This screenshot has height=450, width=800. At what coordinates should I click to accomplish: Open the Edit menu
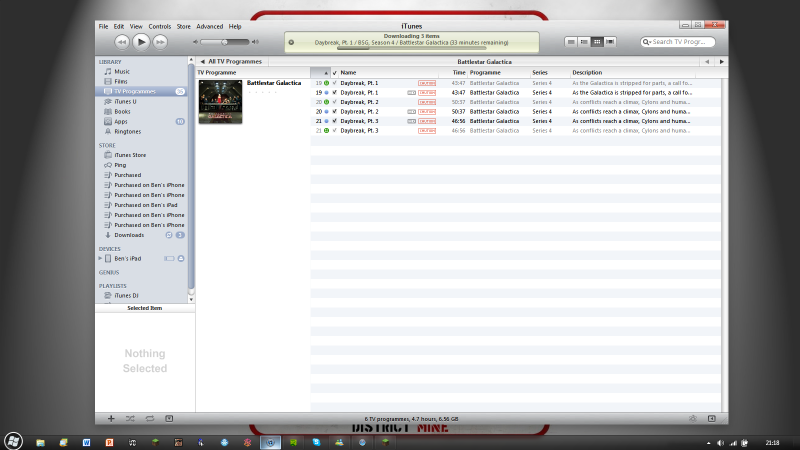(x=118, y=27)
